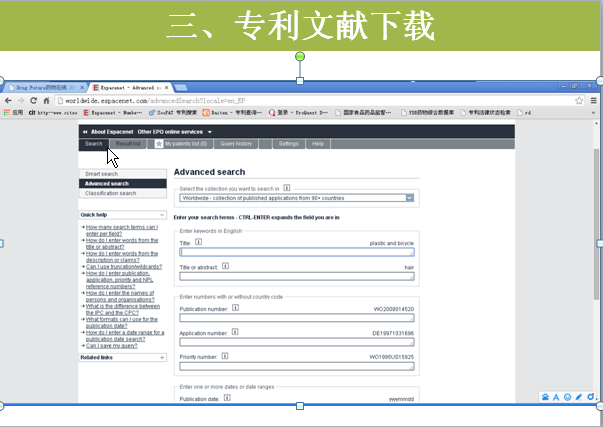The image size is (603, 427).
Task: Show more bookmarks with the chevron
Action: coord(593,113)
